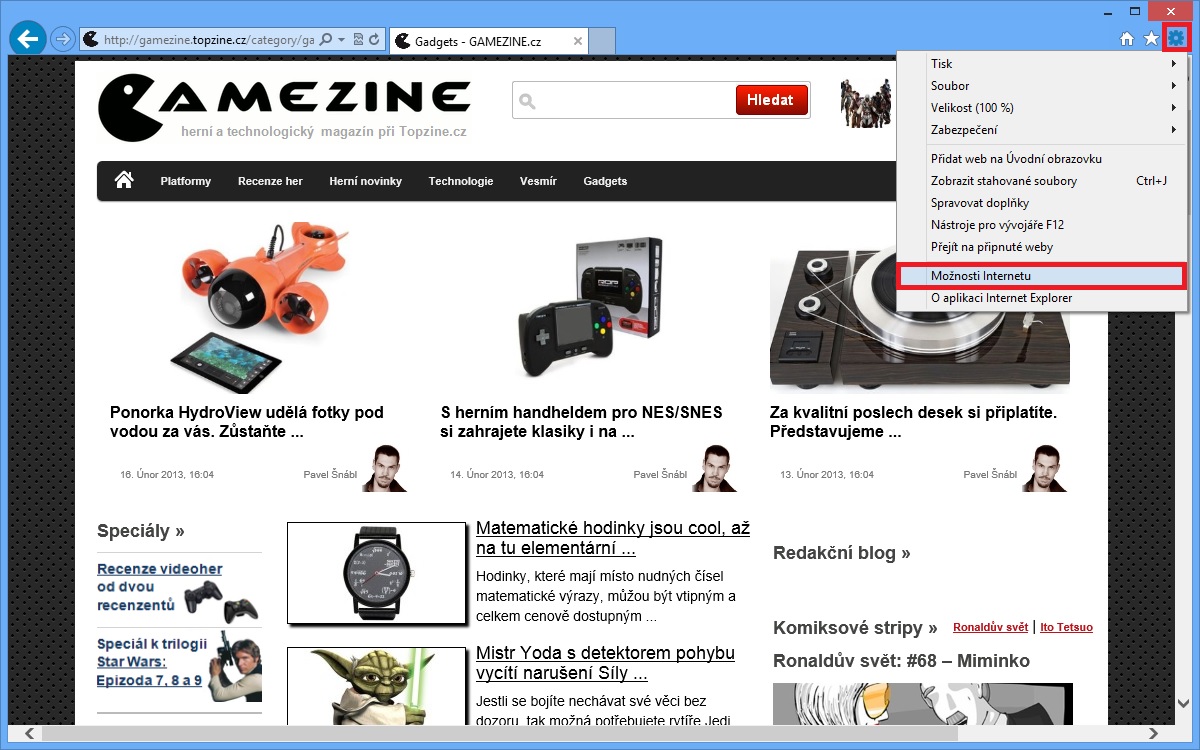
Task: Click date text 16. Únor 2013, 16:04
Action: click(167, 475)
